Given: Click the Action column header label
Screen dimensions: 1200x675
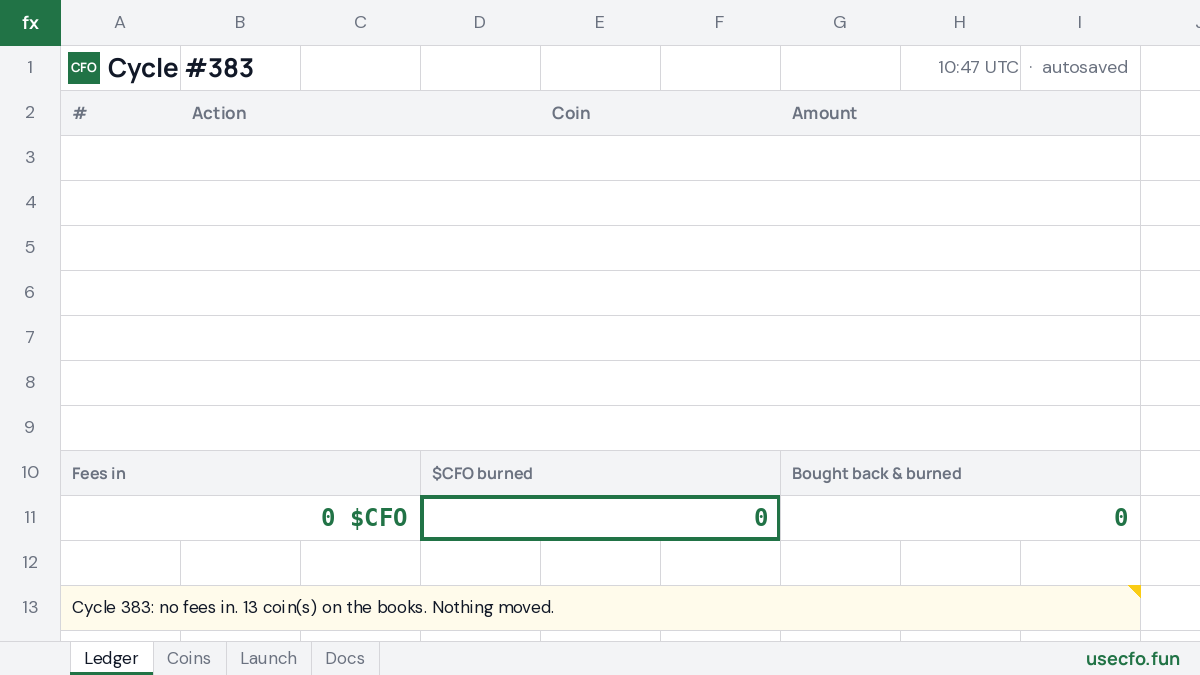Looking at the screenshot, I should (219, 113).
